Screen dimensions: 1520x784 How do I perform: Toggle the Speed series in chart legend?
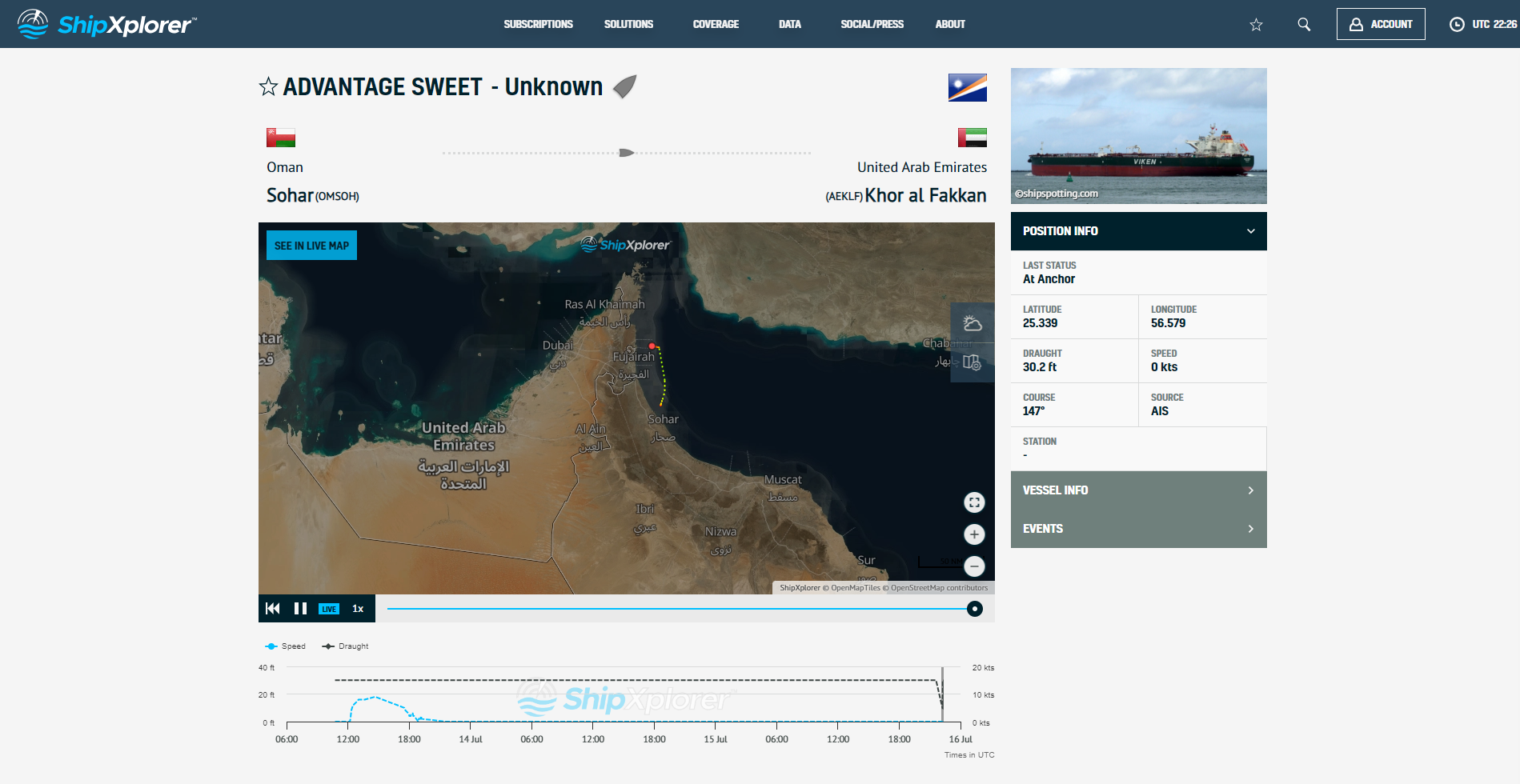click(x=286, y=646)
